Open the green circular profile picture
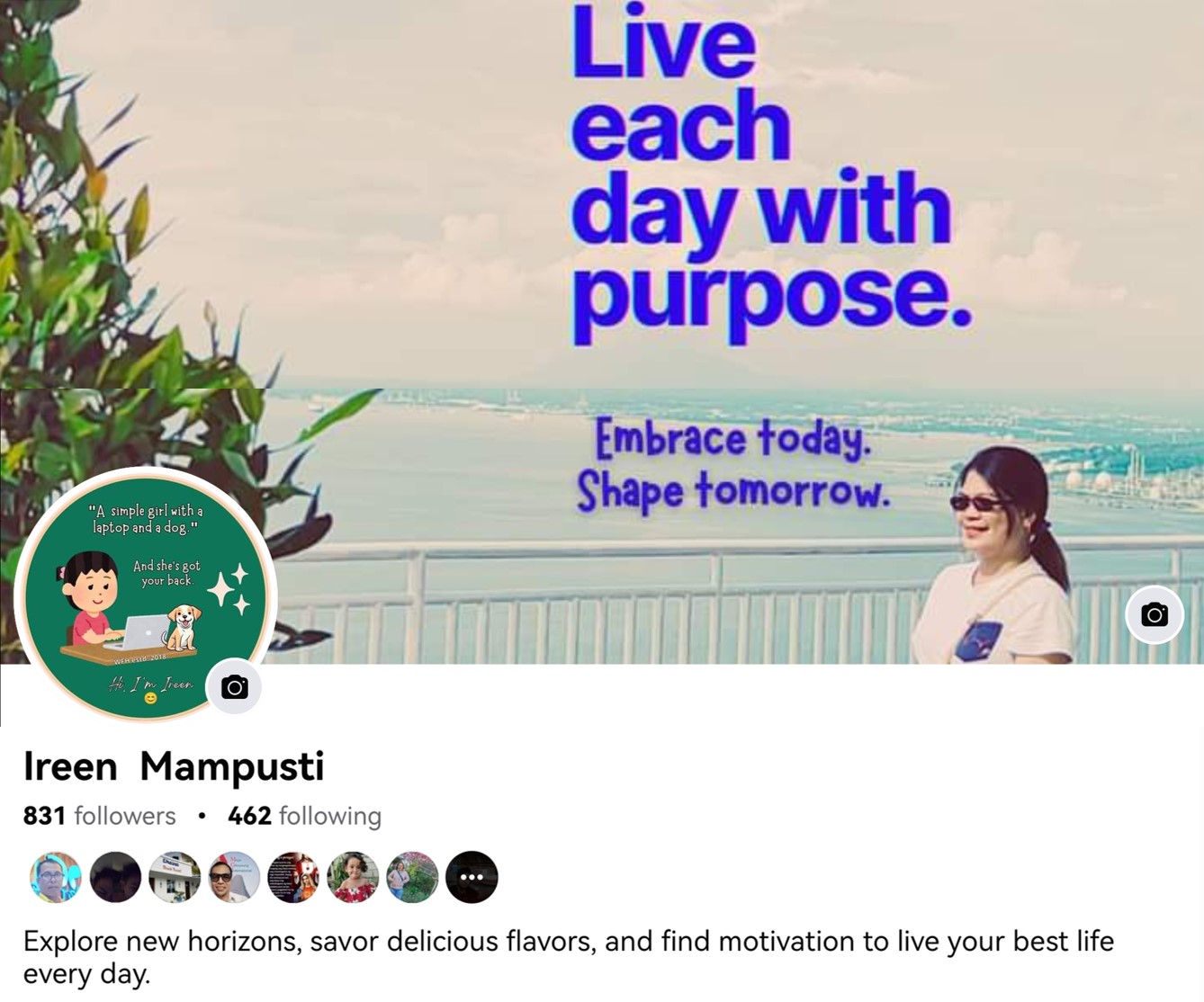1204x1002 pixels. point(146,595)
